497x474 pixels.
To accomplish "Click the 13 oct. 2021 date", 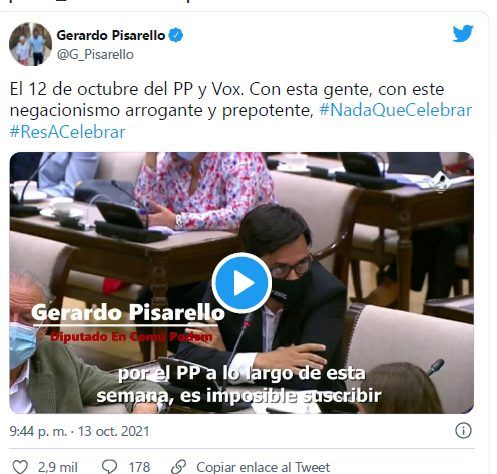I will pos(113,431).
